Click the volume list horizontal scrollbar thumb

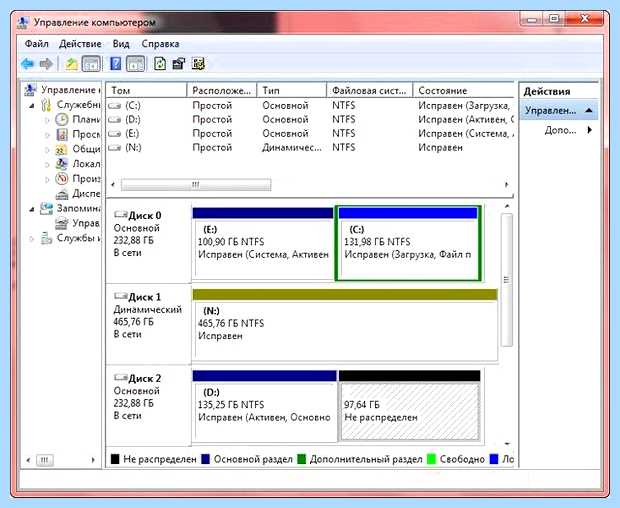tap(196, 185)
